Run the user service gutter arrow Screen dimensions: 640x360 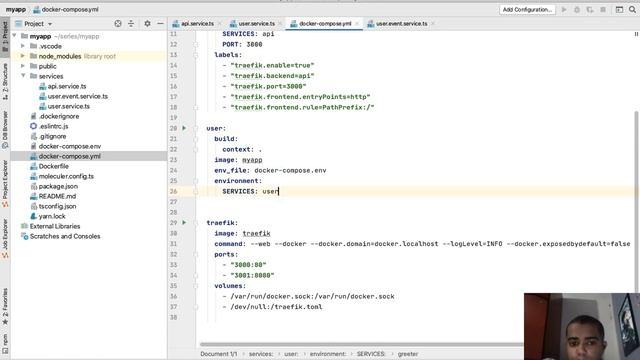[184, 128]
